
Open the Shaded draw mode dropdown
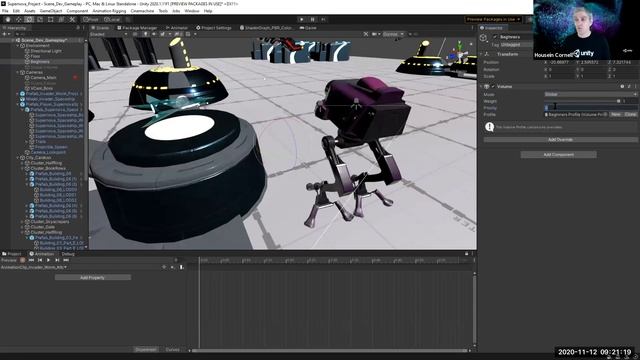(108, 34)
